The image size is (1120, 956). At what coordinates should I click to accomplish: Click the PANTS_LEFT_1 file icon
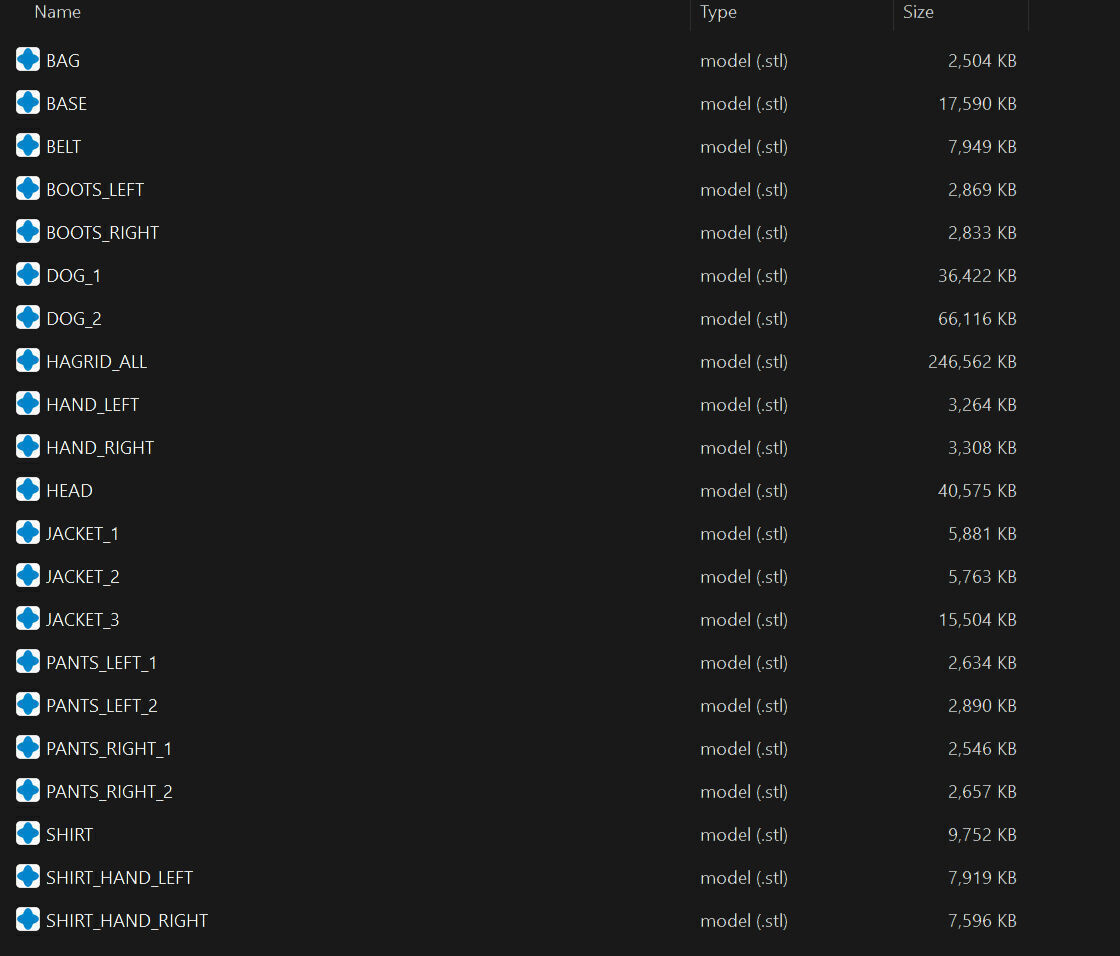[28, 662]
